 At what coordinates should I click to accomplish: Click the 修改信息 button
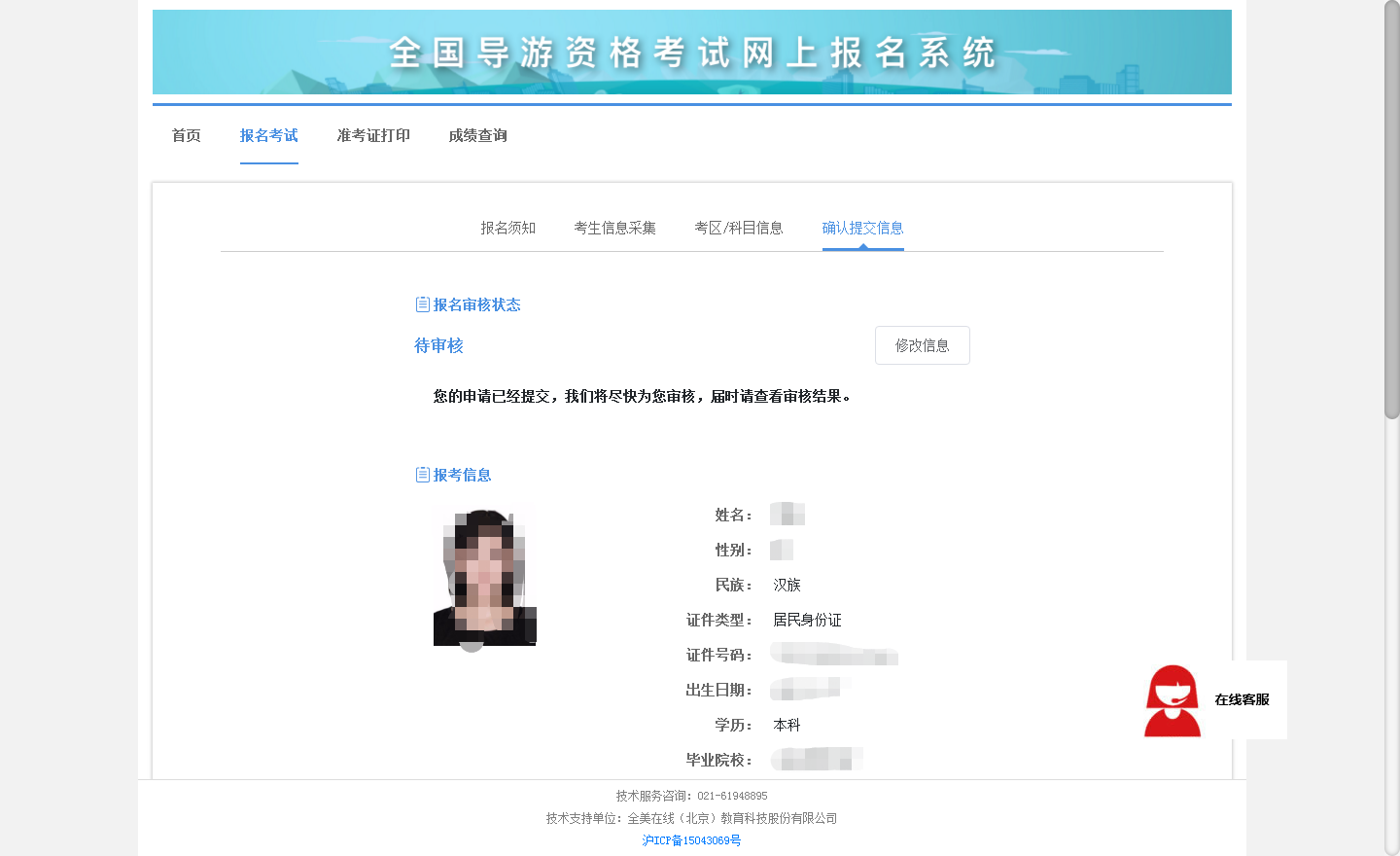tap(922, 345)
